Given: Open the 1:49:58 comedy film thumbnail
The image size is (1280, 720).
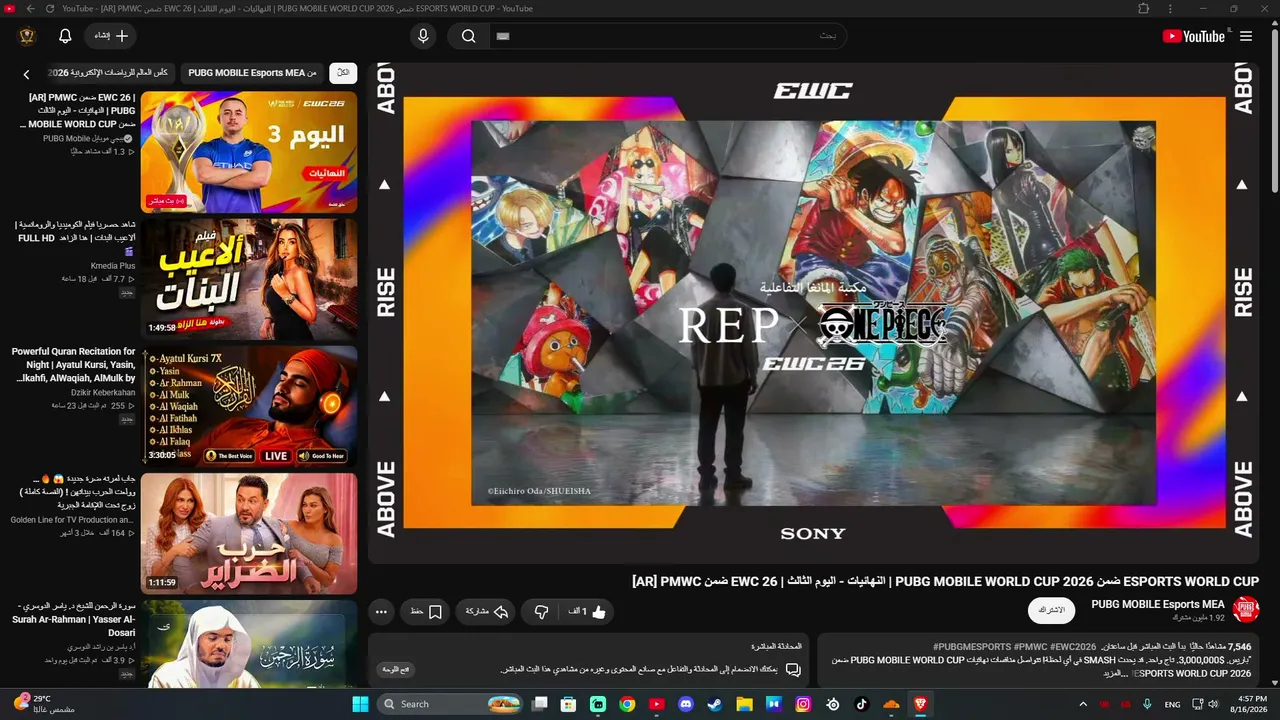Looking at the screenshot, I should tap(249, 279).
